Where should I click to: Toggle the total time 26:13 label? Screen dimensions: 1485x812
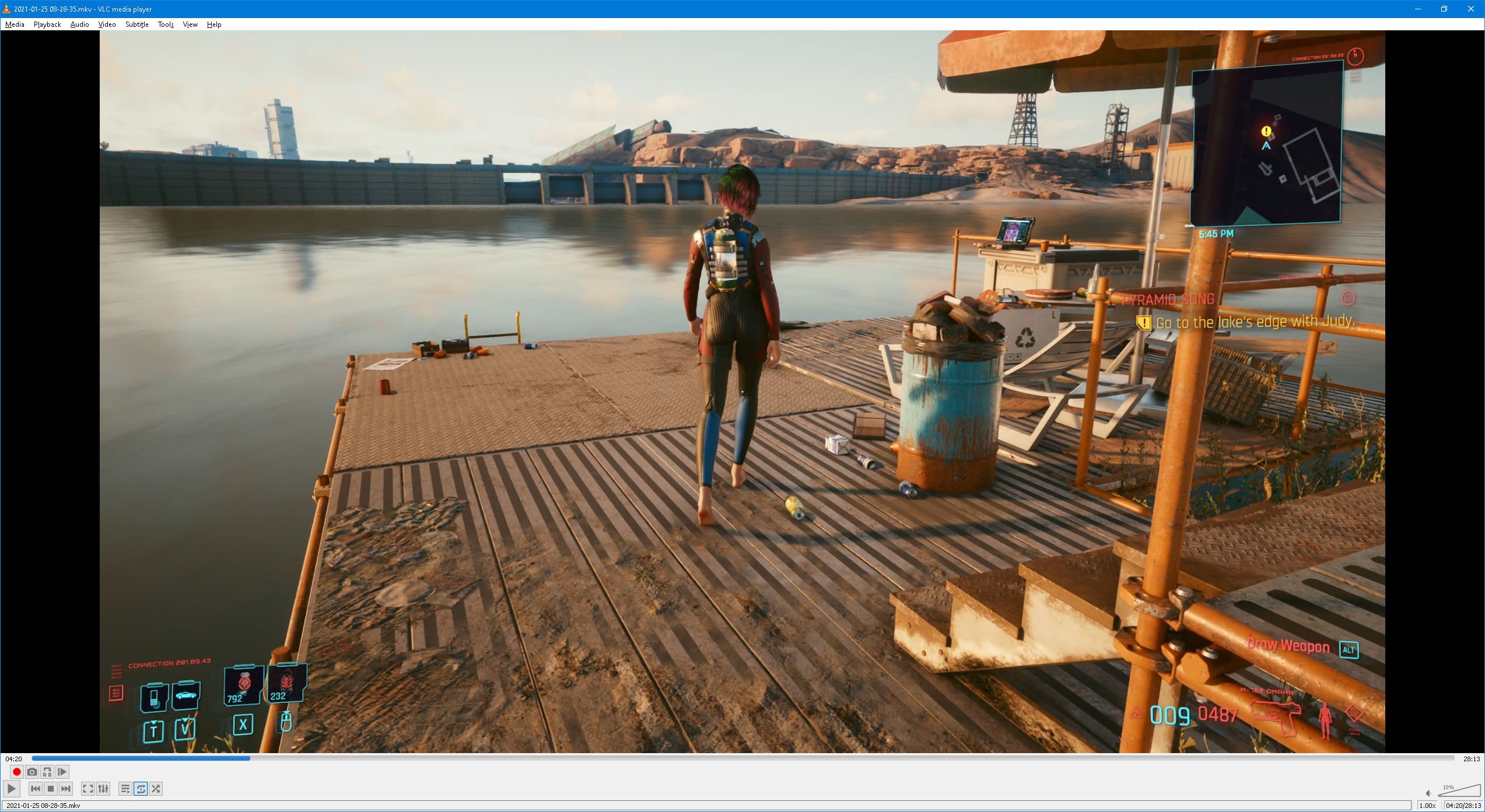click(x=1472, y=759)
